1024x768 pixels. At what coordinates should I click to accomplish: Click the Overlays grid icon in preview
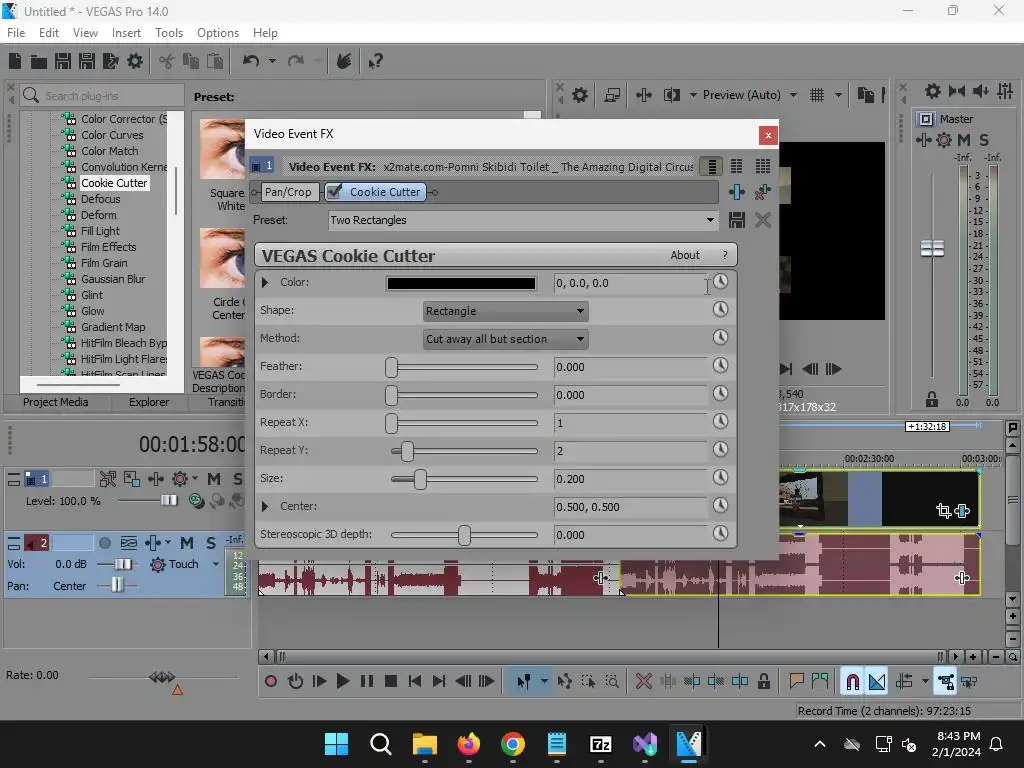tap(817, 95)
